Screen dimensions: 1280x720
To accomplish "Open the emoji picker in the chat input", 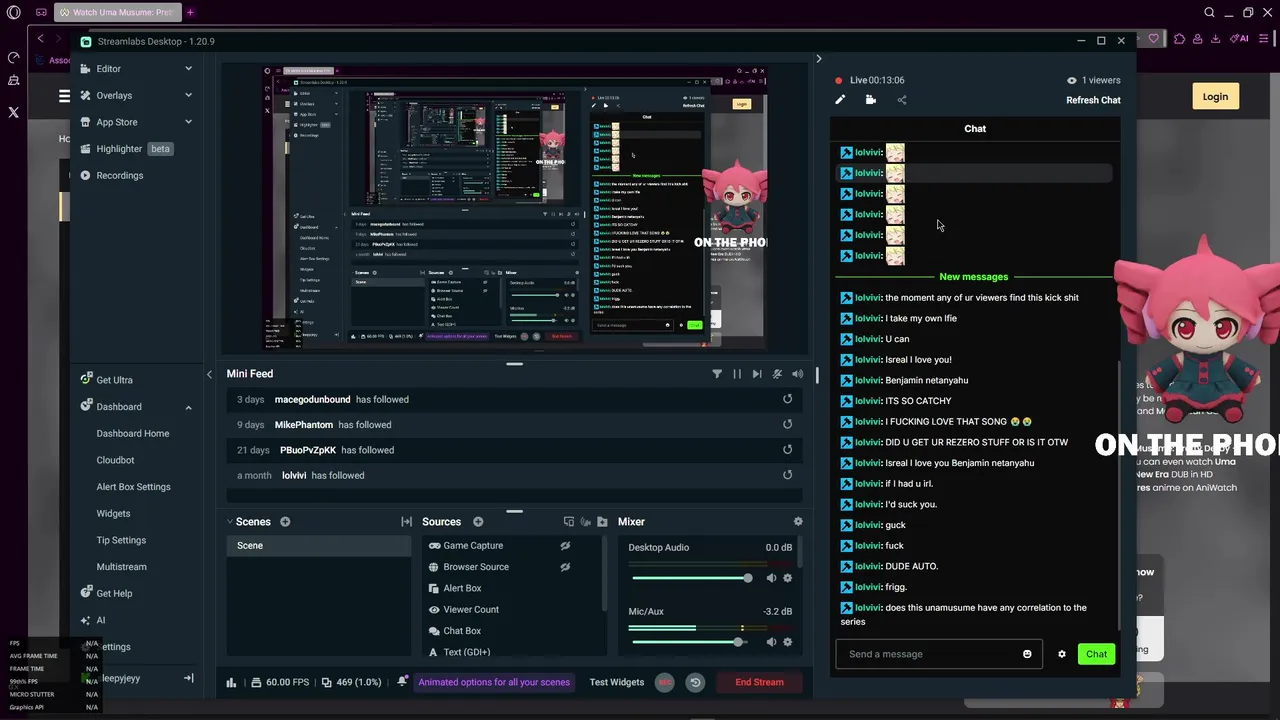I will coord(1027,654).
